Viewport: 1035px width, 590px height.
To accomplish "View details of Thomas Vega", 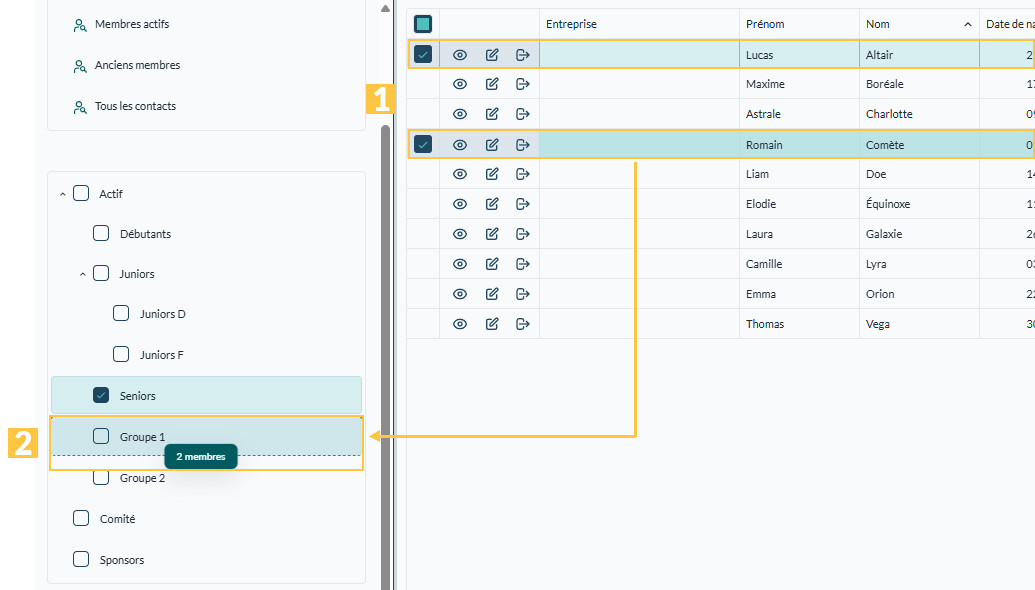I will [x=460, y=324].
